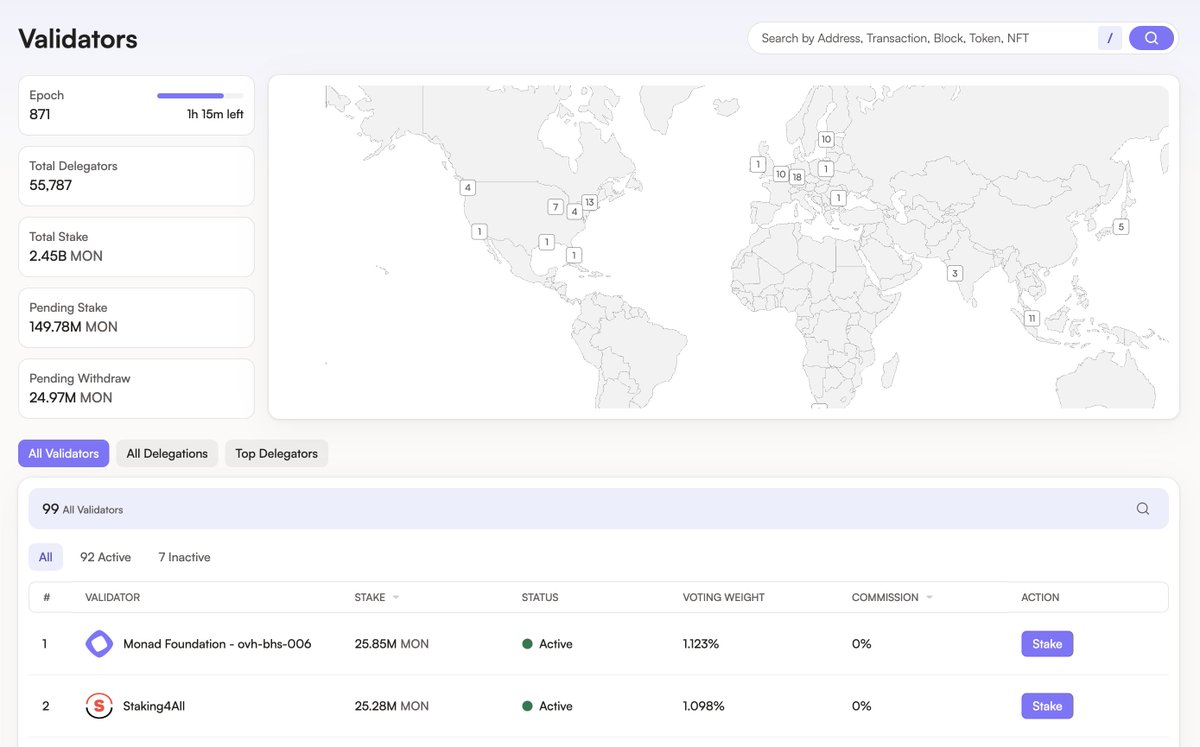
Task: Click map marker showing 3 validators
Action: 955,273
